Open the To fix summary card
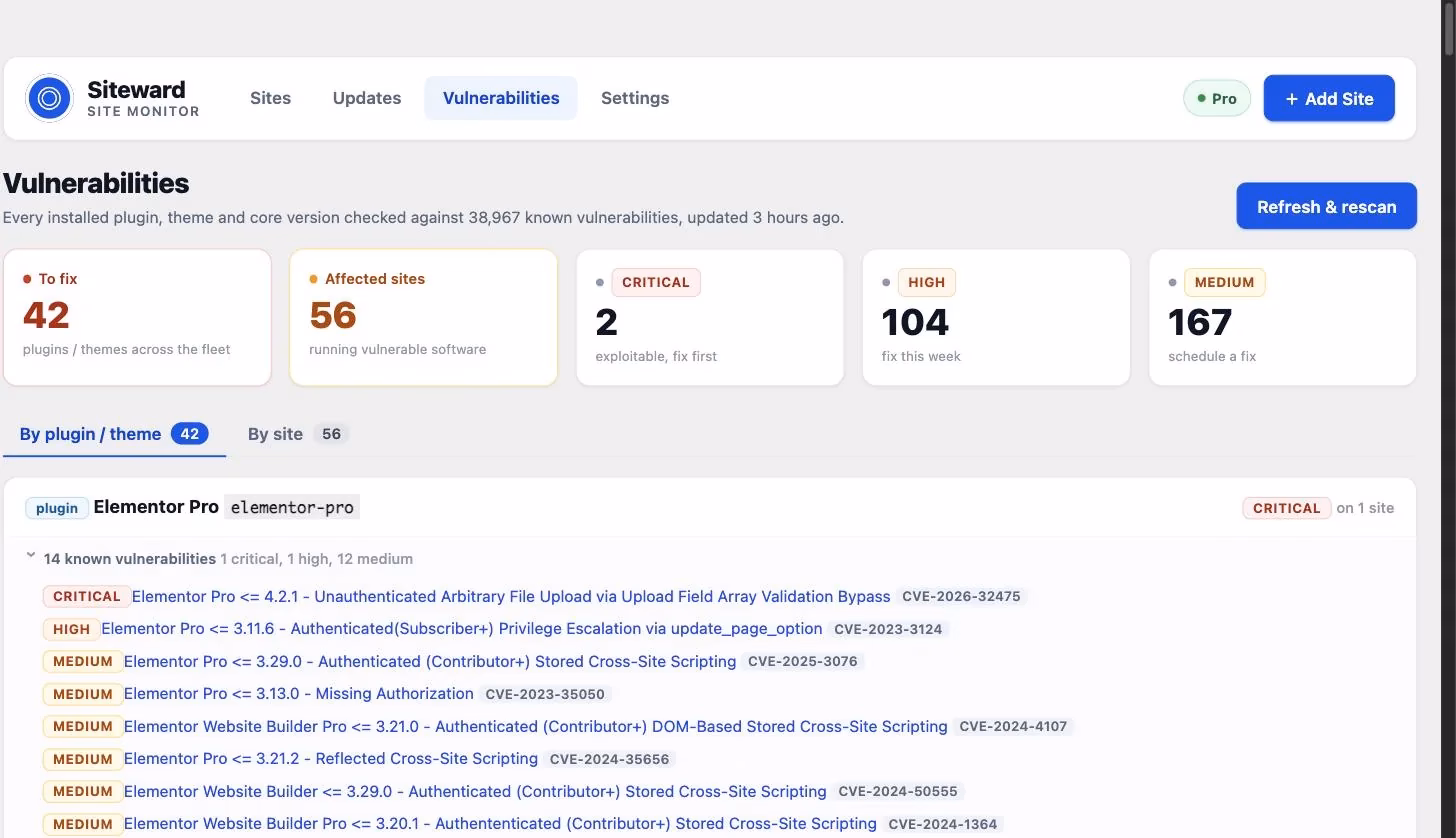Screen dimensions: 1456x838 [x=137, y=317]
